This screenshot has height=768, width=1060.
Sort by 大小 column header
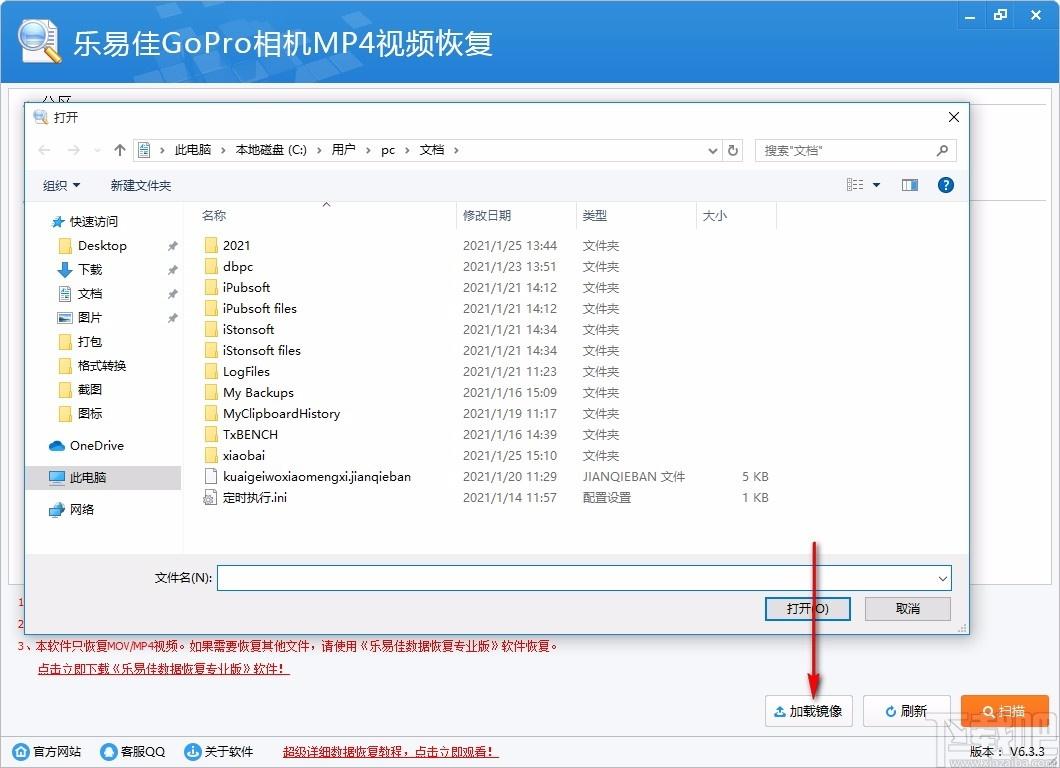tap(715, 216)
